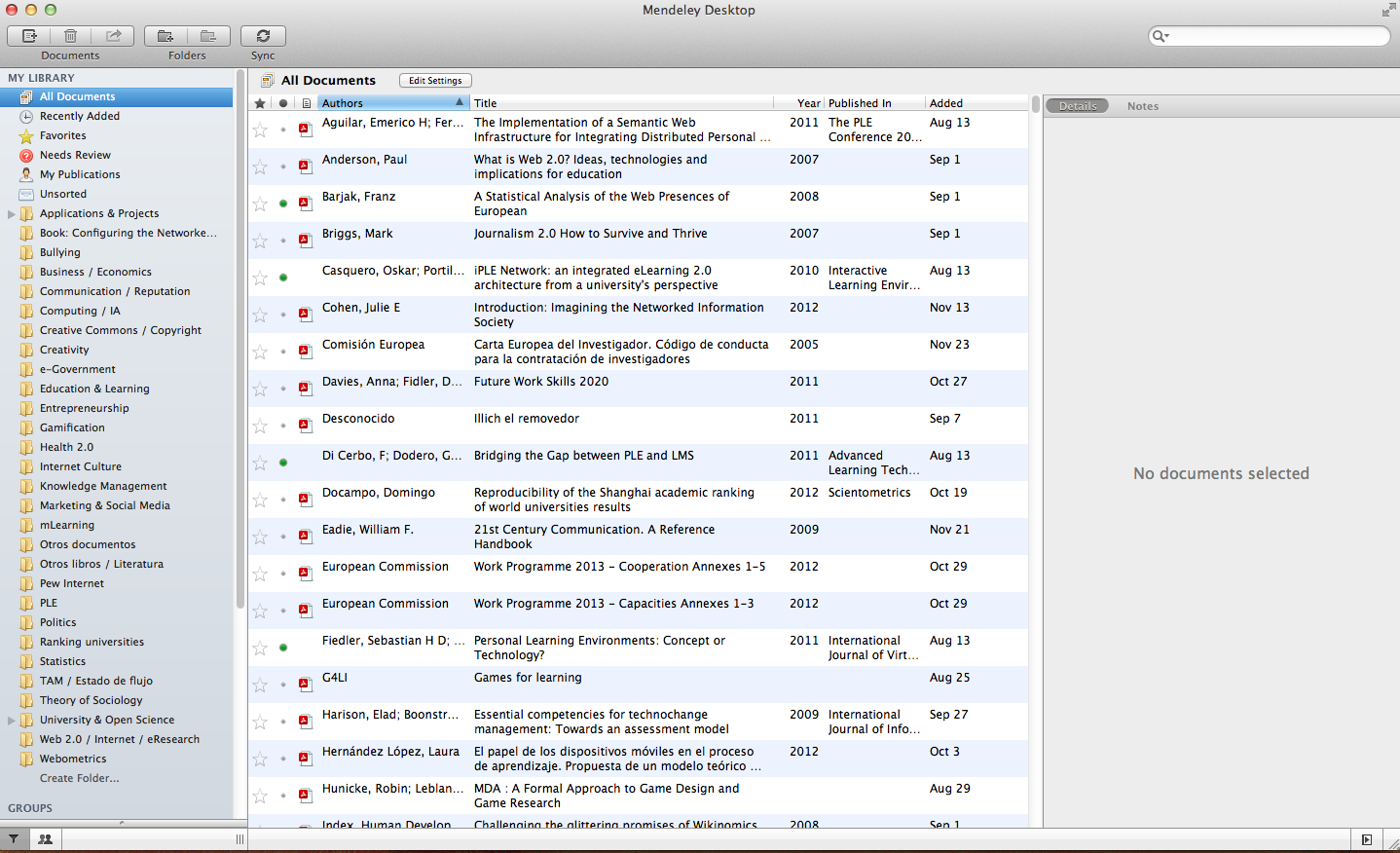This screenshot has height=853, width=1400.
Task: Click the panel toggle icon at bottom right
Action: tap(1367, 839)
